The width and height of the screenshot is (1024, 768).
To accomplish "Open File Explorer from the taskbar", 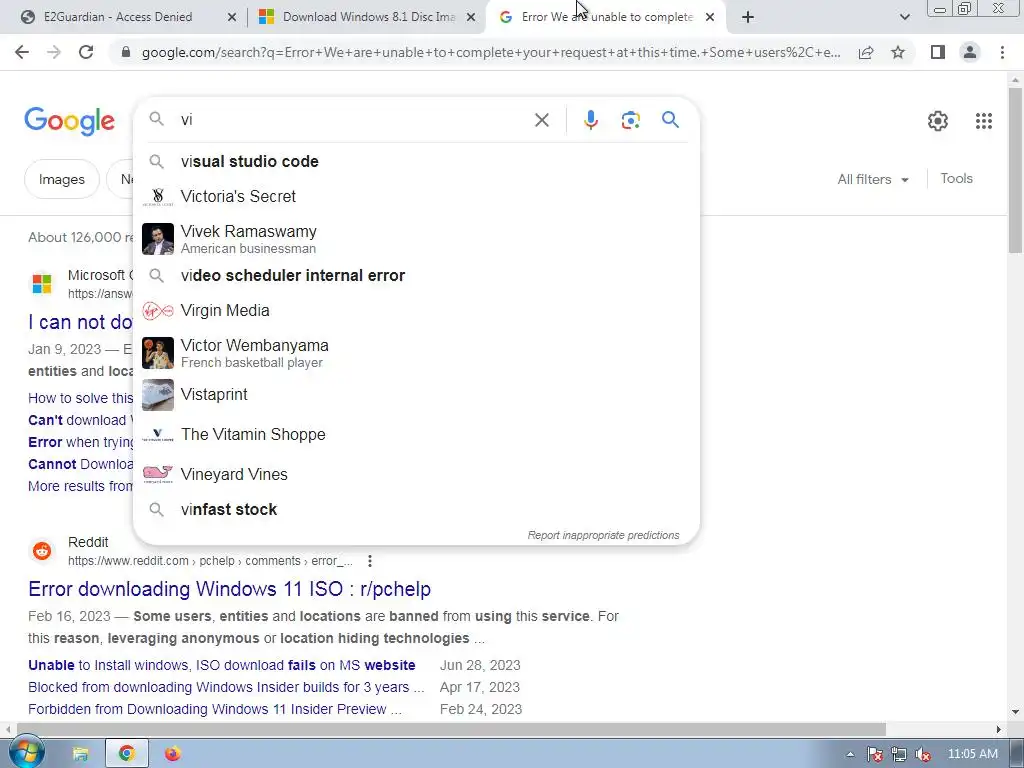I will pyautogui.click(x=80, y=754).
